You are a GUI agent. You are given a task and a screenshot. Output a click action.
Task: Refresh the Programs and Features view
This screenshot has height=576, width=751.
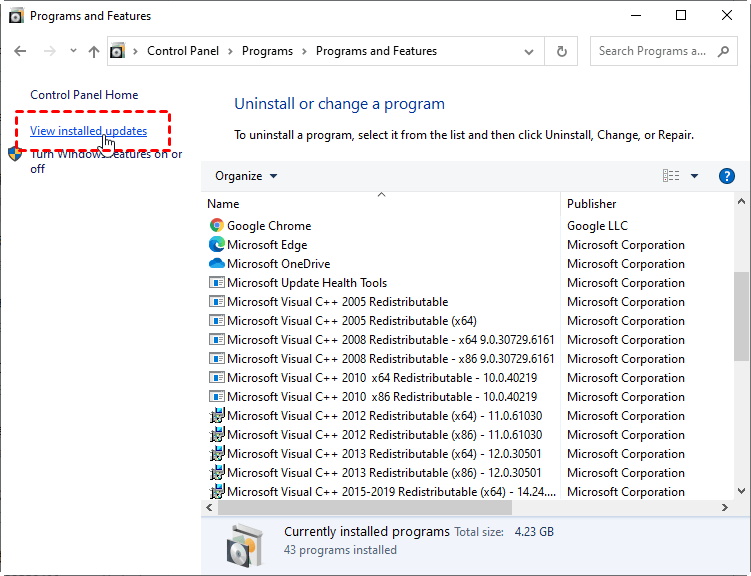click(x=561, y=51)
